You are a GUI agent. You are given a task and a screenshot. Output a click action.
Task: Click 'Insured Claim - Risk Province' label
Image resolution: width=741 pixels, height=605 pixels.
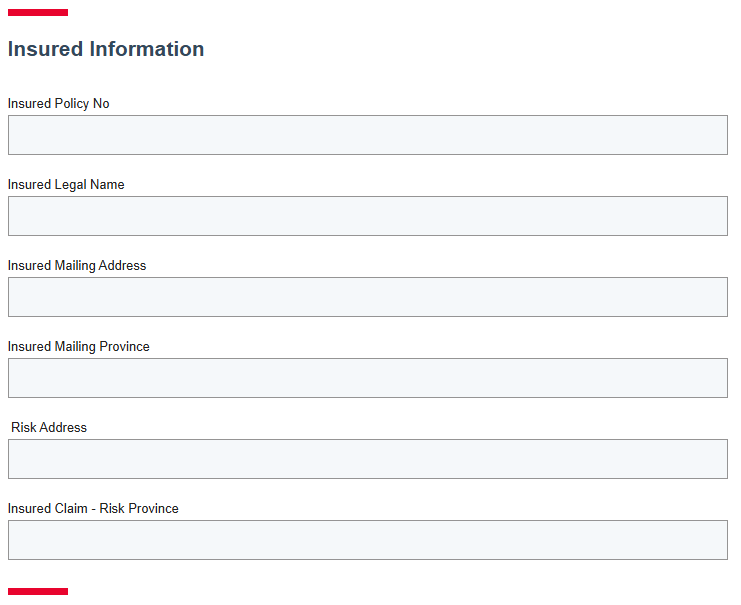point(93,508)
